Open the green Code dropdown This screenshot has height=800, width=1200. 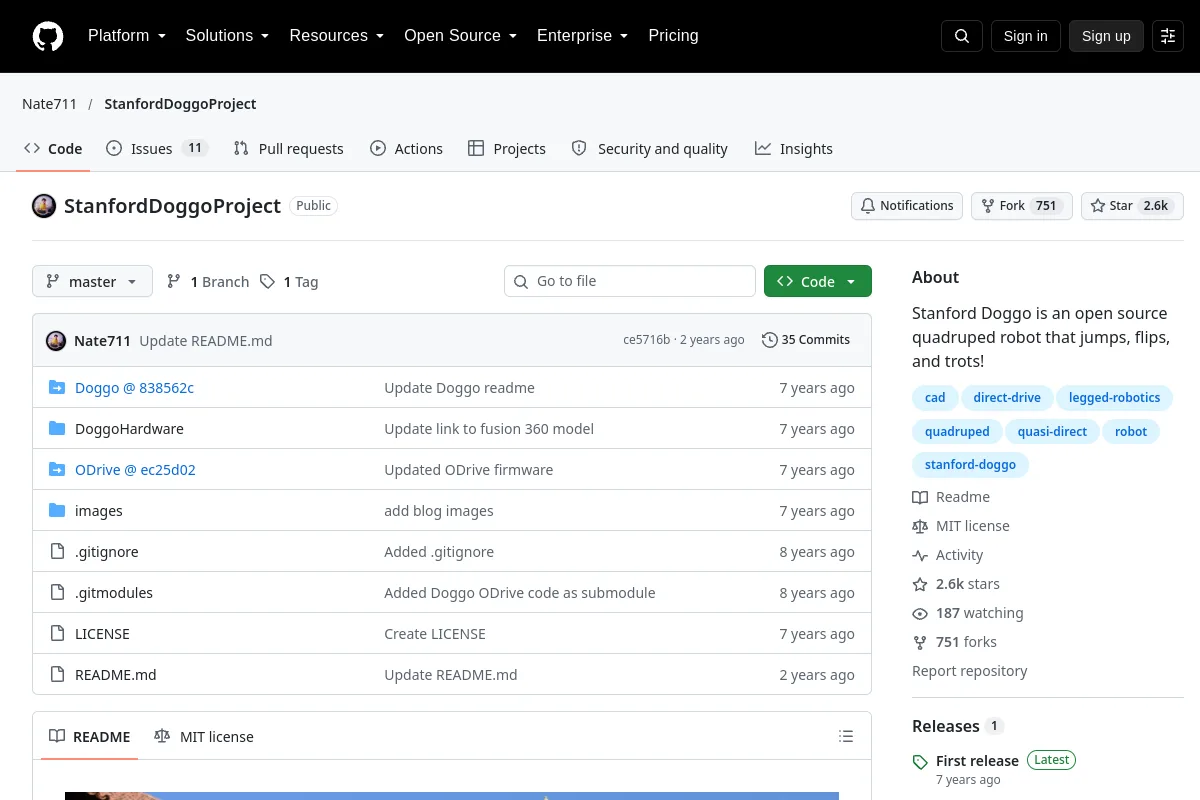click(818, 282)
